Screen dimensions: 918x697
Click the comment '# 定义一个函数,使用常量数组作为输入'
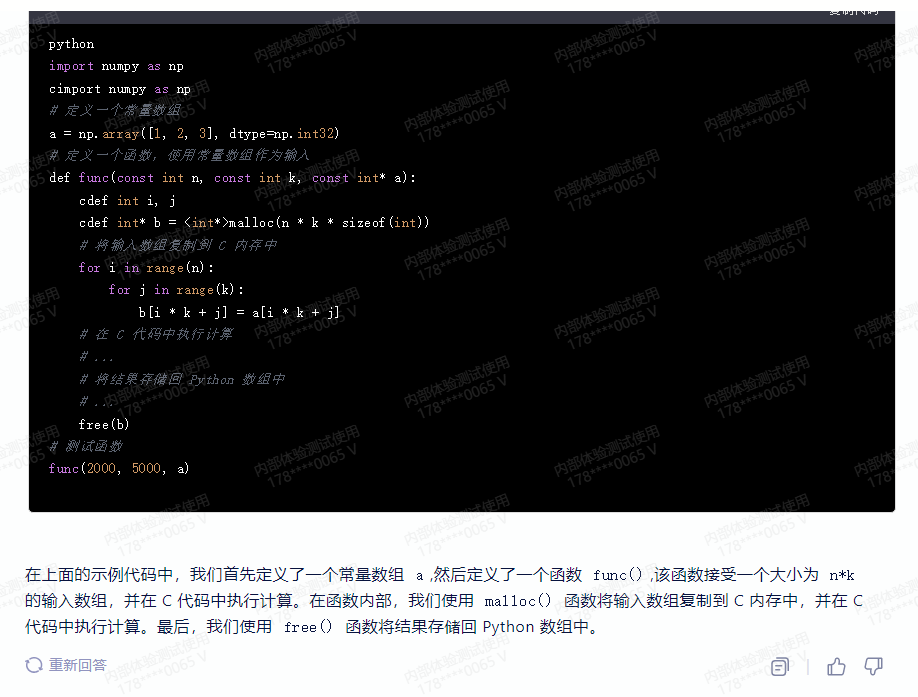tap(179, 155)
